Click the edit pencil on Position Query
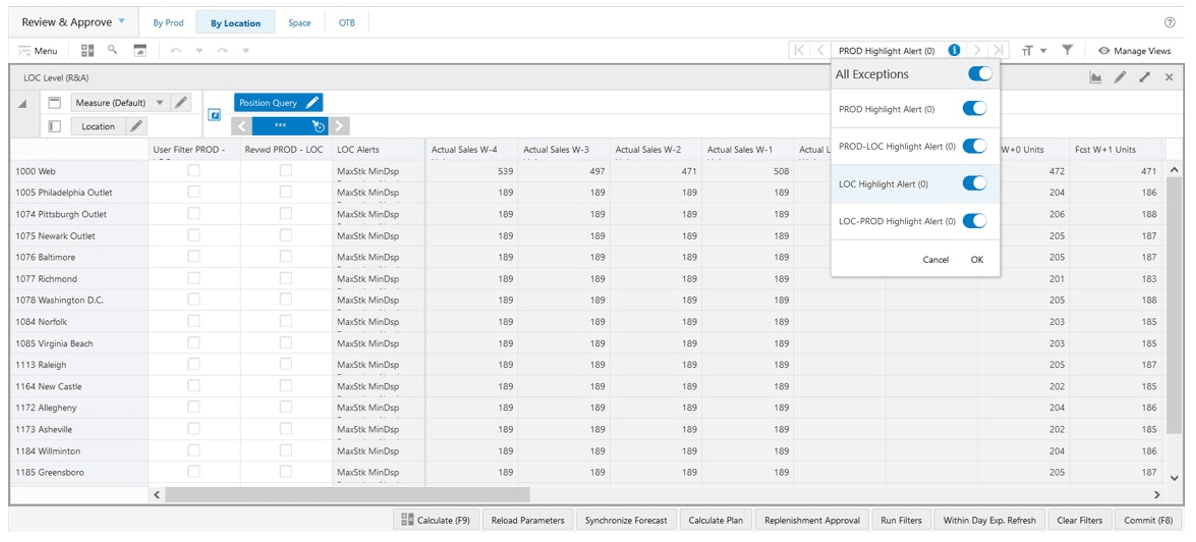 (x=311, y=103)
